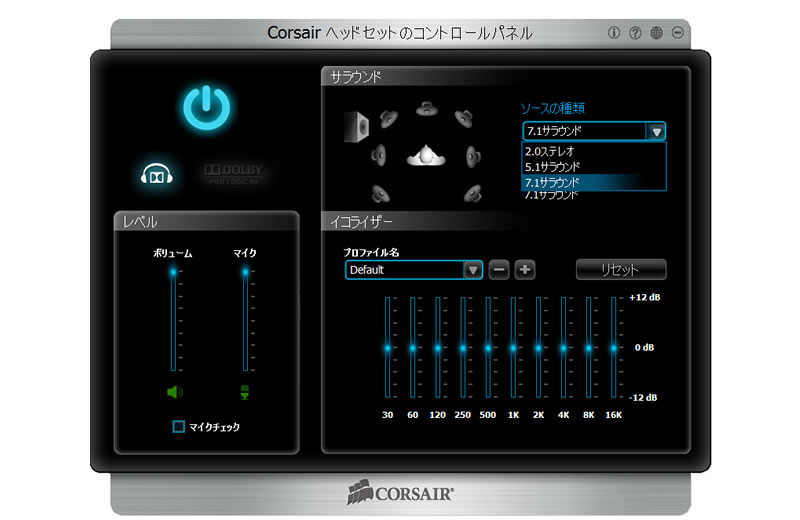Click the globe language icon
This screenshot has height=520, width=800.
656,33
